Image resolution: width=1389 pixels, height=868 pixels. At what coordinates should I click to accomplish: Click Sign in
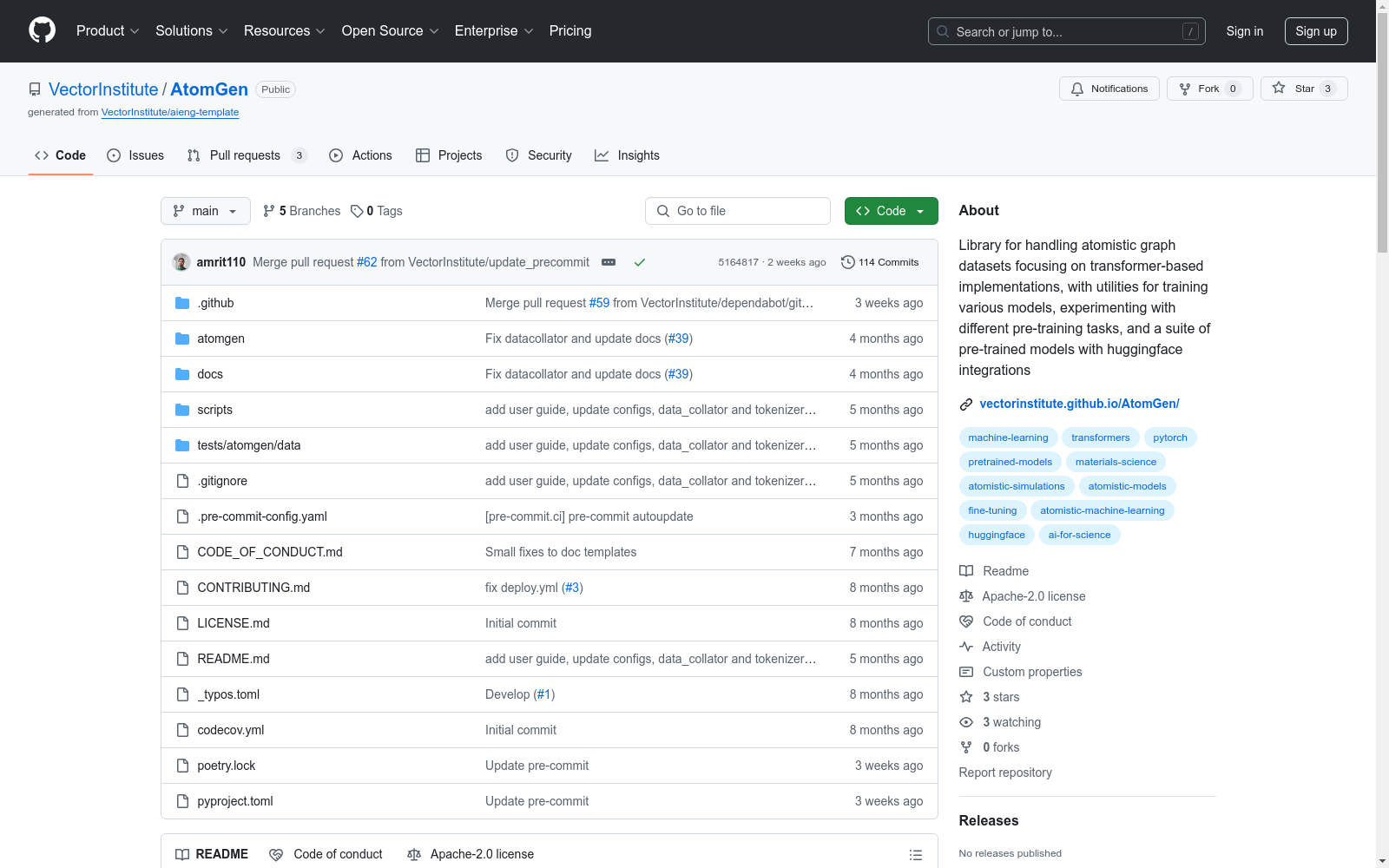point(1245,31)
